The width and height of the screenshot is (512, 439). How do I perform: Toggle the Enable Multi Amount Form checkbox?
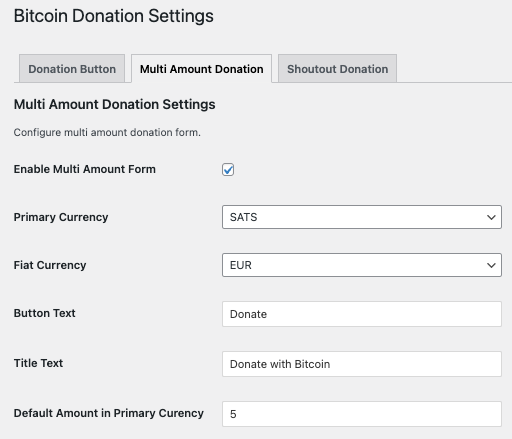pos(228,169)
